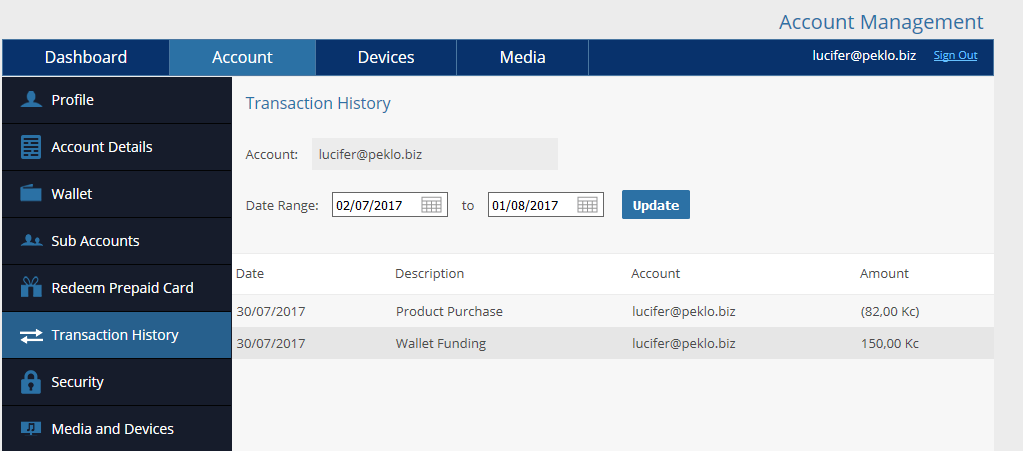The image size is (1023, 451).
Task: Open the Devices tab
Action: coord(386,57)
